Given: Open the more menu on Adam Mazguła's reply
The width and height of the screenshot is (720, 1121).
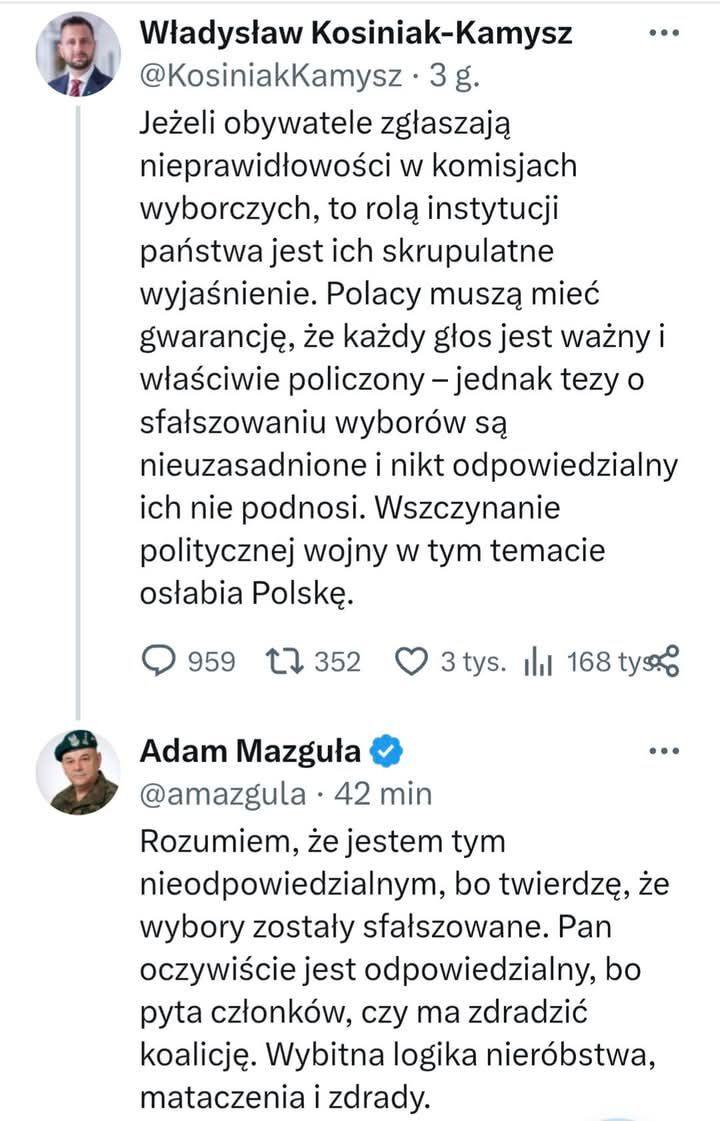Looking at the screenshot, I should coord(664,750).
